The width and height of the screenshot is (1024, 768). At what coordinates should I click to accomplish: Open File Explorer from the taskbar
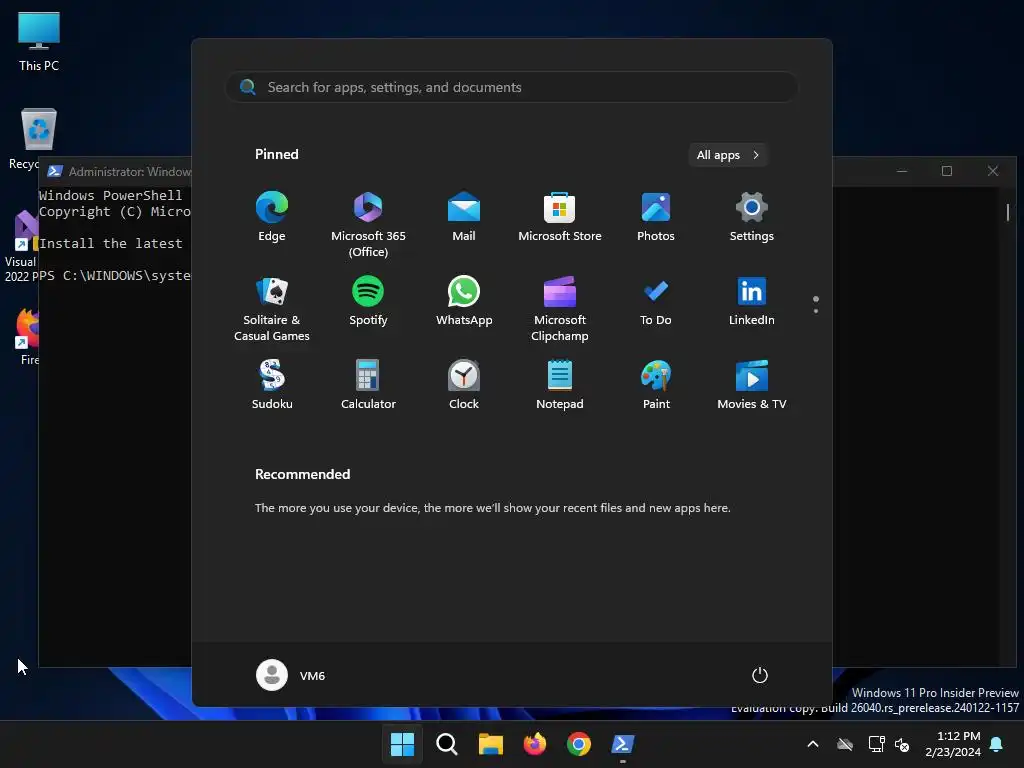point(490,744)
